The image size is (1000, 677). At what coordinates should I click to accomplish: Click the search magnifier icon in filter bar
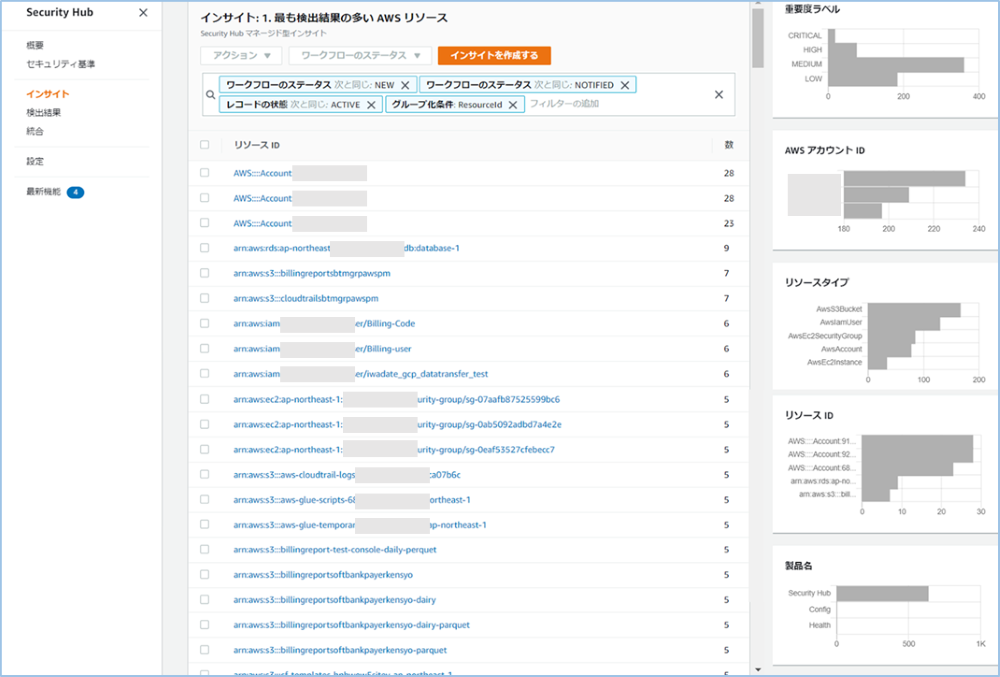210,95
